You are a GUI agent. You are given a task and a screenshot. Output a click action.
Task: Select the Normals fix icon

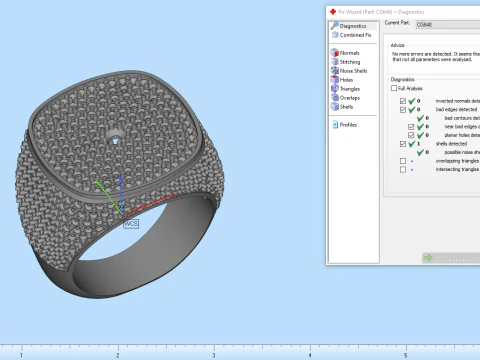coord(335,53)
